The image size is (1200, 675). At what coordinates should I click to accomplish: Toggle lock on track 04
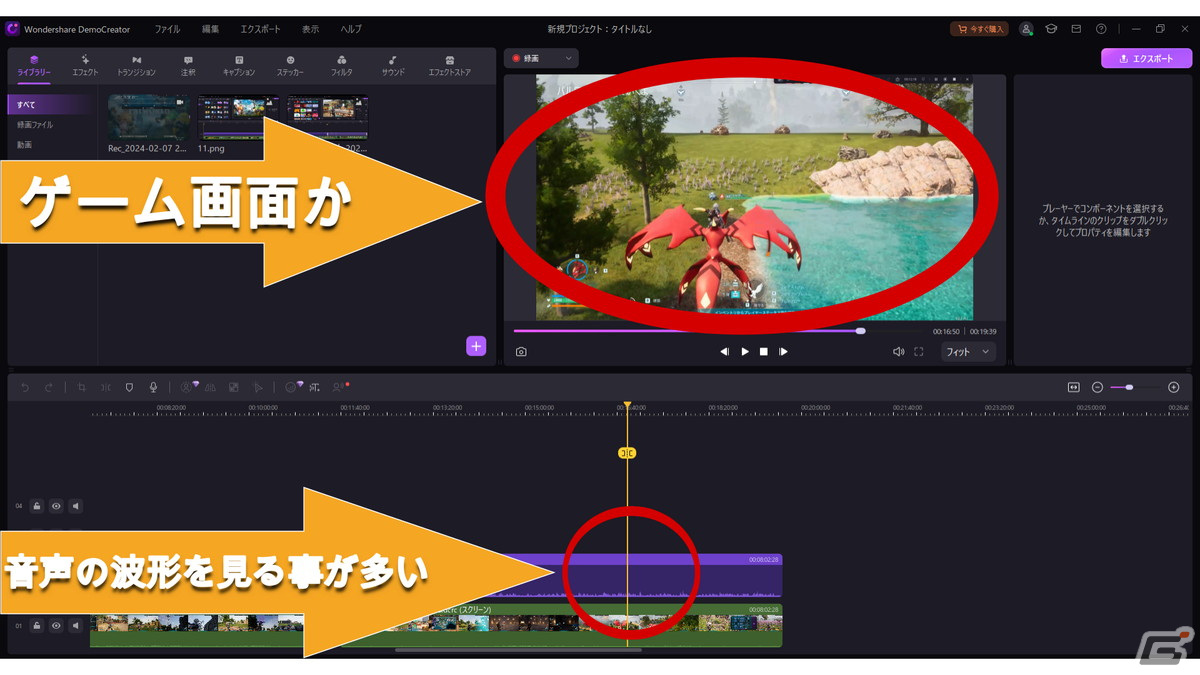point(36,506)
